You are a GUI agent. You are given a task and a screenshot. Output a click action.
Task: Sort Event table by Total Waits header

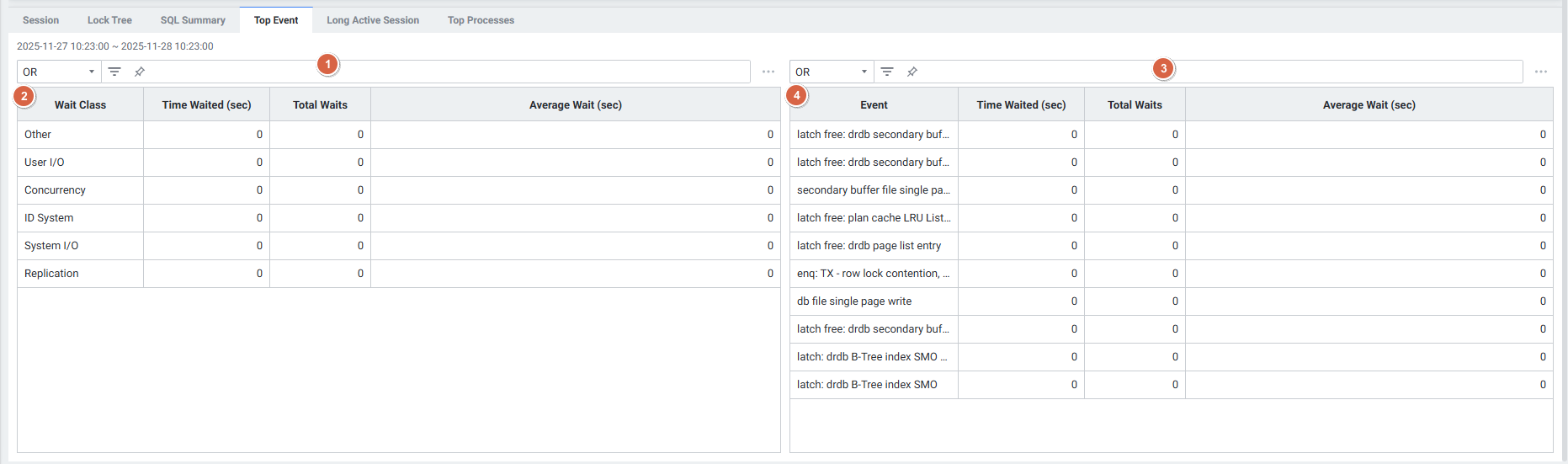[x=1135, y=105]
